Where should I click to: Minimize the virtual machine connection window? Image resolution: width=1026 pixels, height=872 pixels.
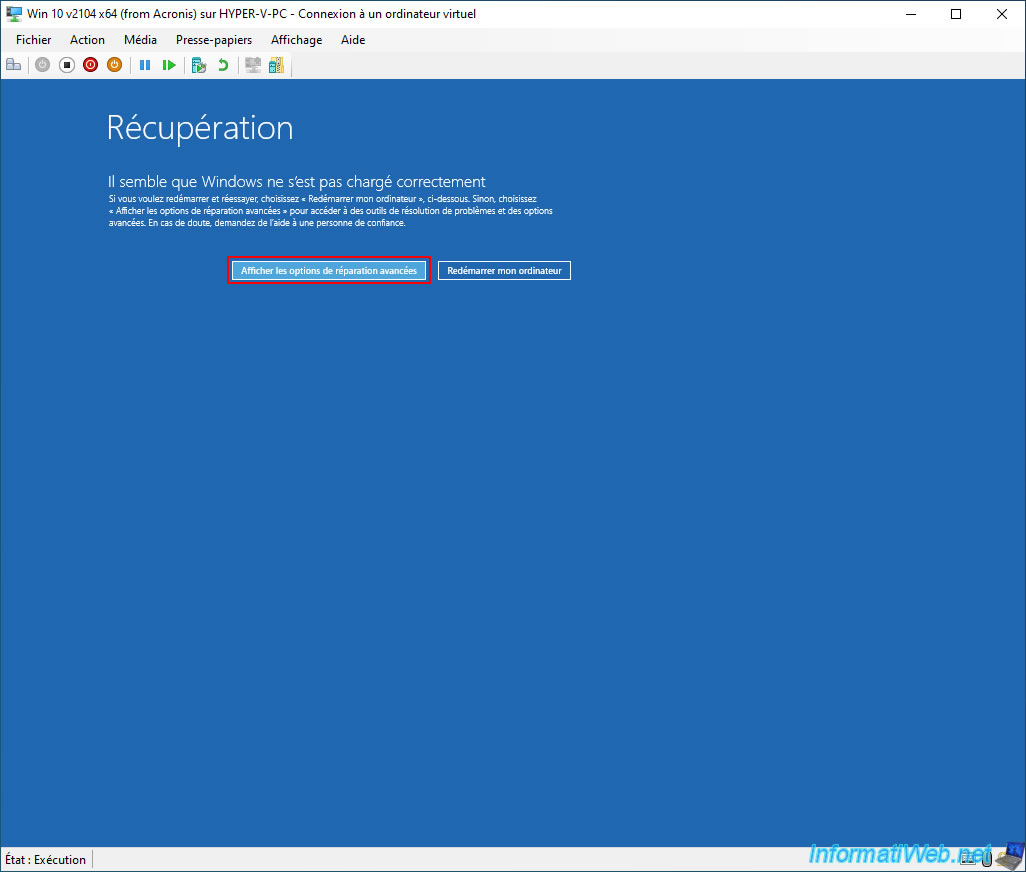(911, 14)
